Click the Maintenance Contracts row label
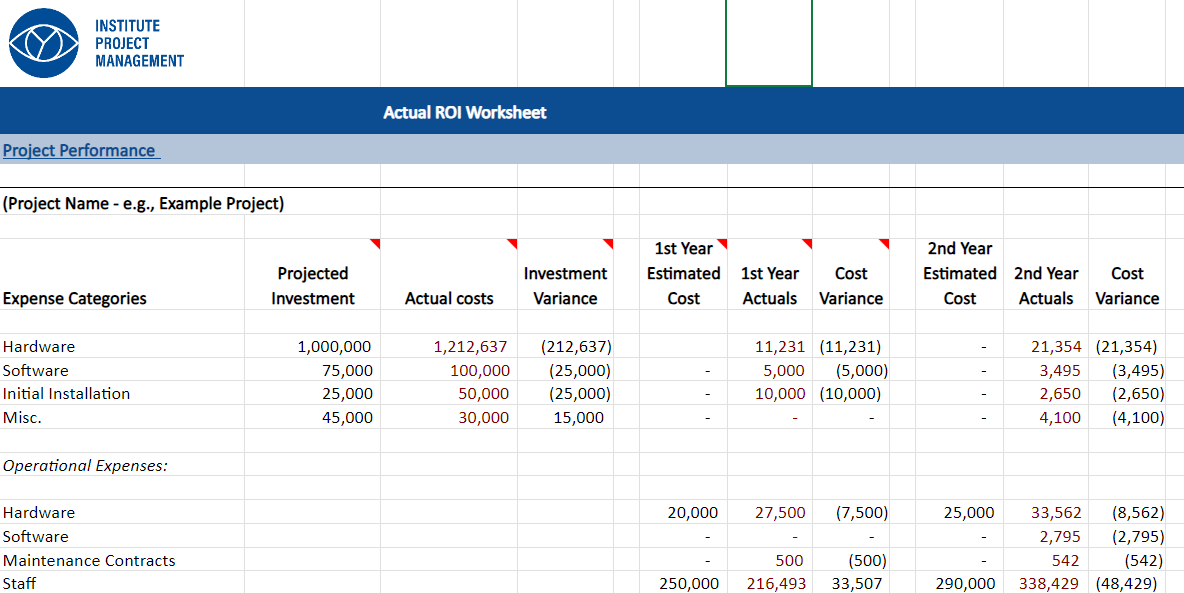Viewport: 1184px width, 593px height. [x=89, y=561]
